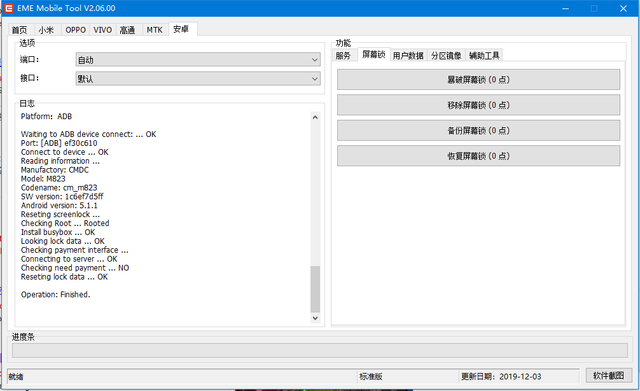This screenshot has width=640, height=391.
Task: Open the 用户数据 function tab
Action: [408, 56]
